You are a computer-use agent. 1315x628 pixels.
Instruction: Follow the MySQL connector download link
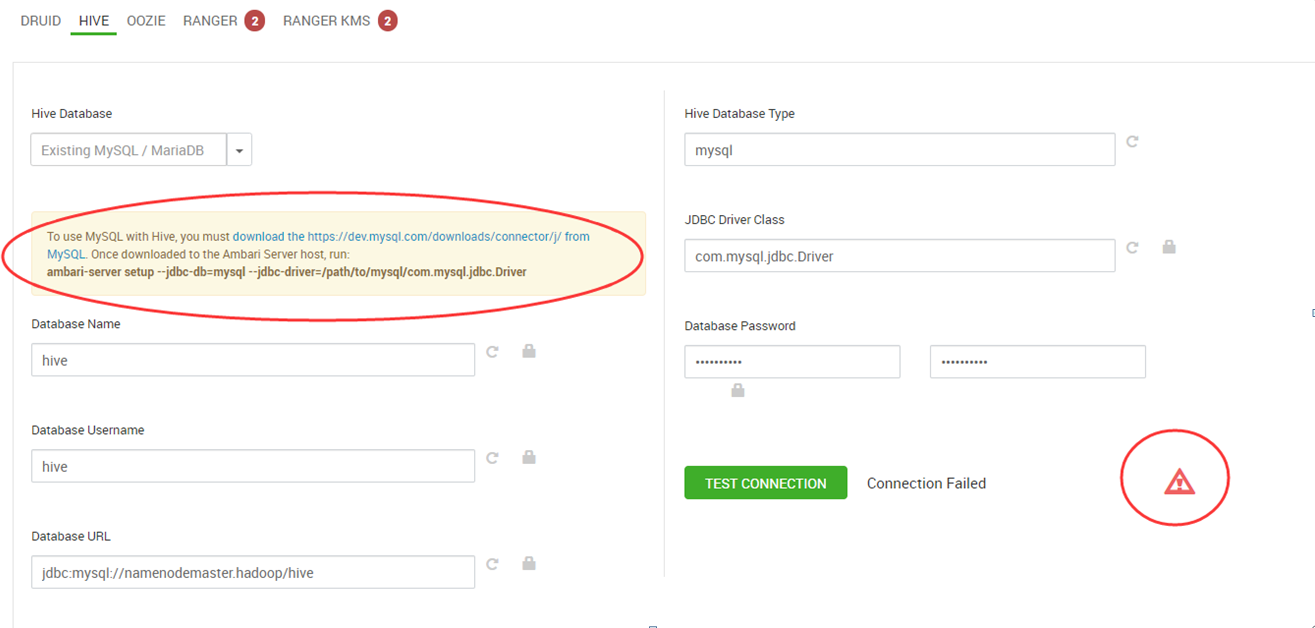click(x=411, y=237)
